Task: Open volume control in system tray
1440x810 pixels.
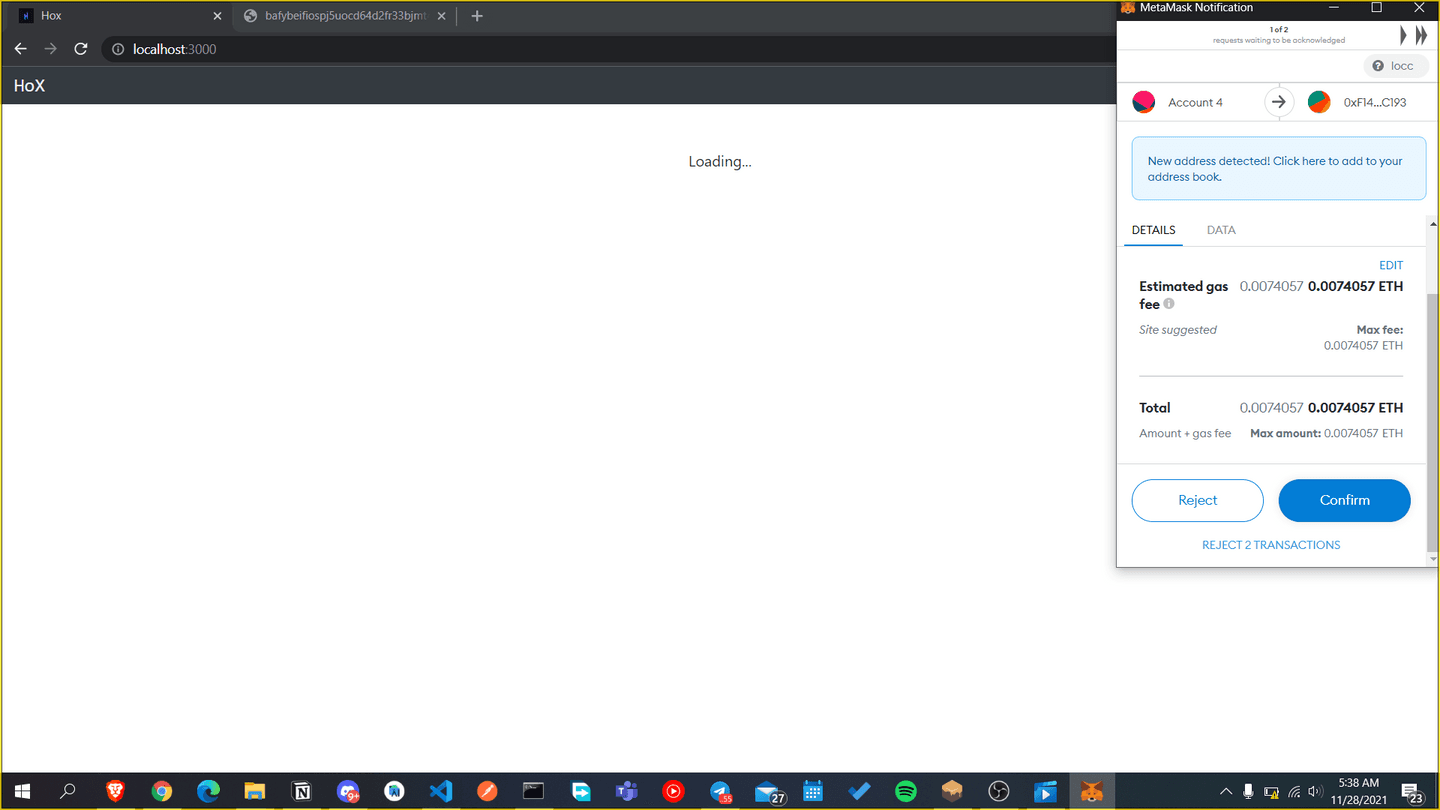Action: point(1316,791)
